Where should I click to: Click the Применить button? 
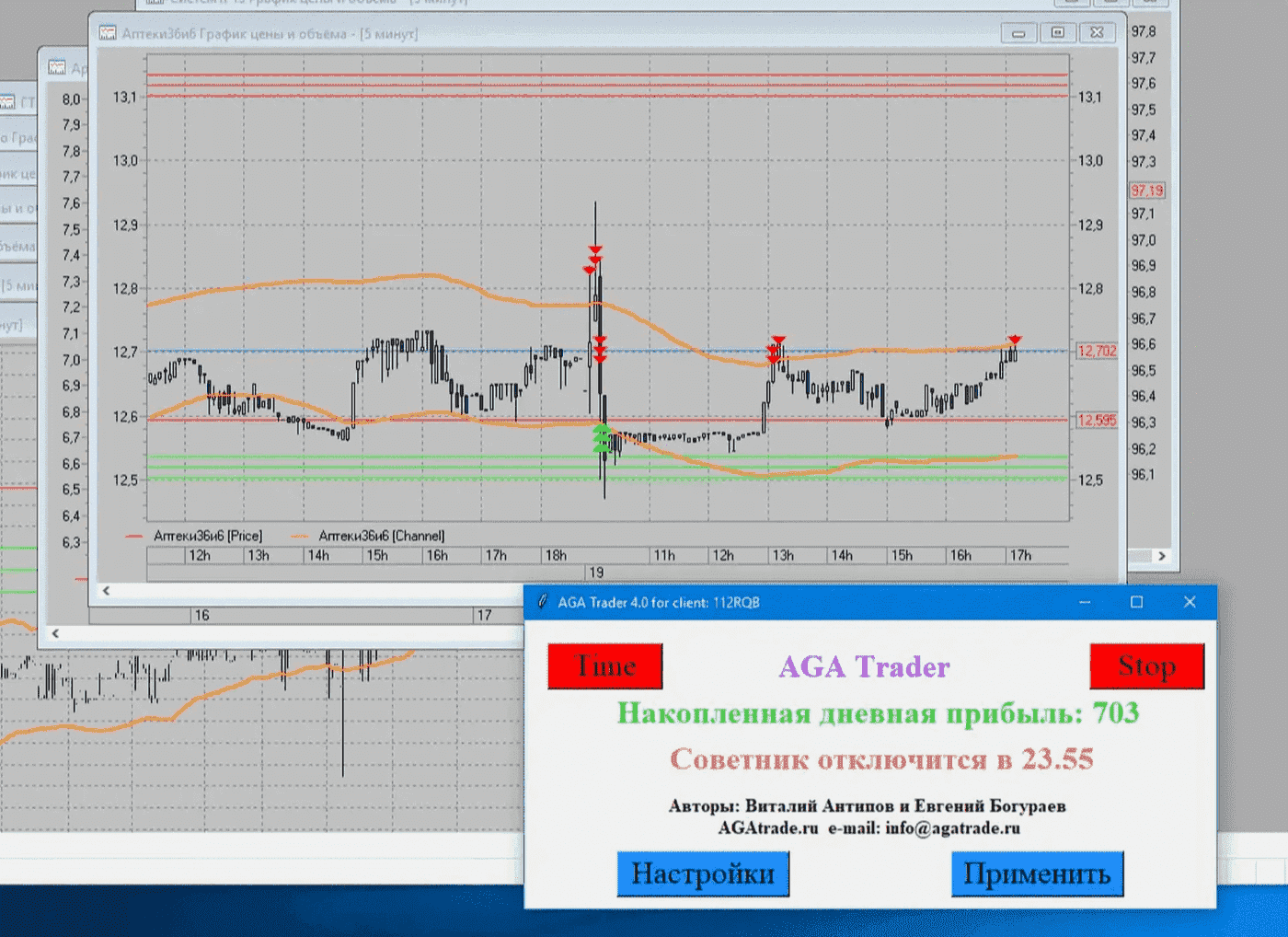tap(1037, 873)
